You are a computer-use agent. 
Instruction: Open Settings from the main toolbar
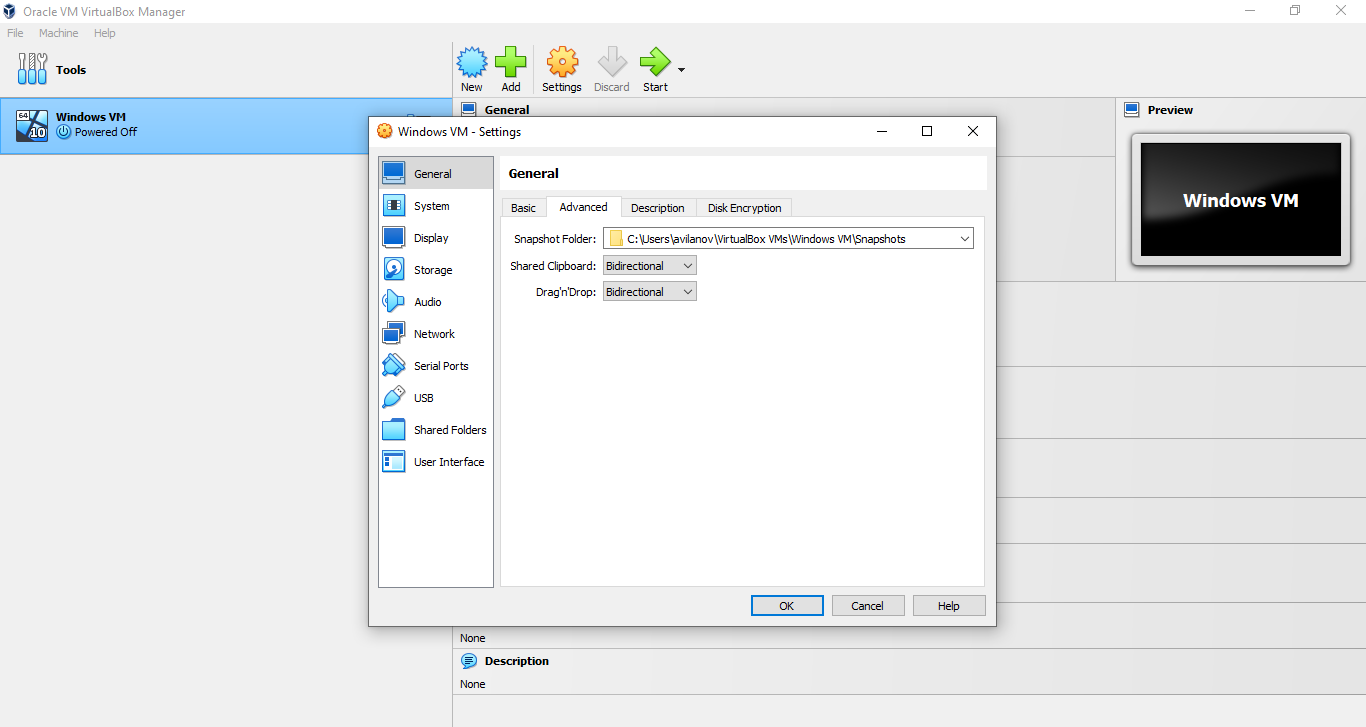click(x=562, y=69)
